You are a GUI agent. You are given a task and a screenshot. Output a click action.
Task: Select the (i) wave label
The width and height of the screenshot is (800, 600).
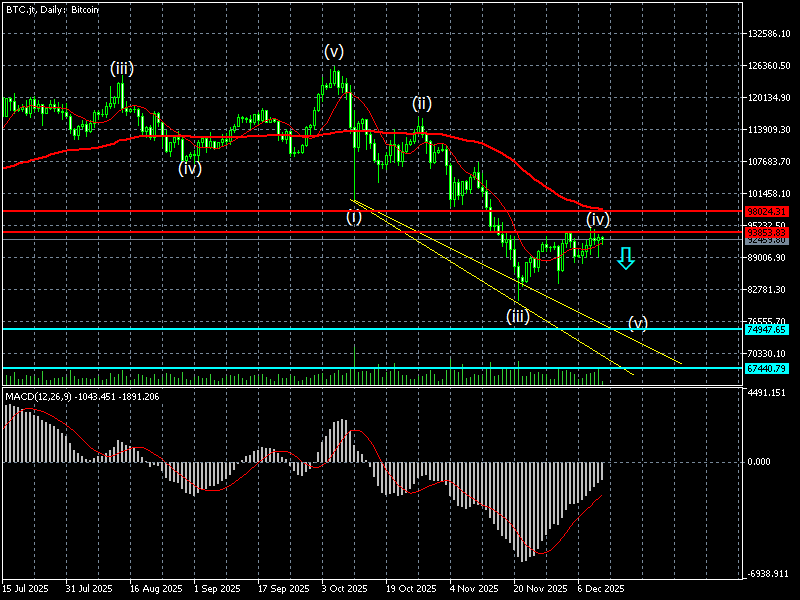(x=354, y=217)
